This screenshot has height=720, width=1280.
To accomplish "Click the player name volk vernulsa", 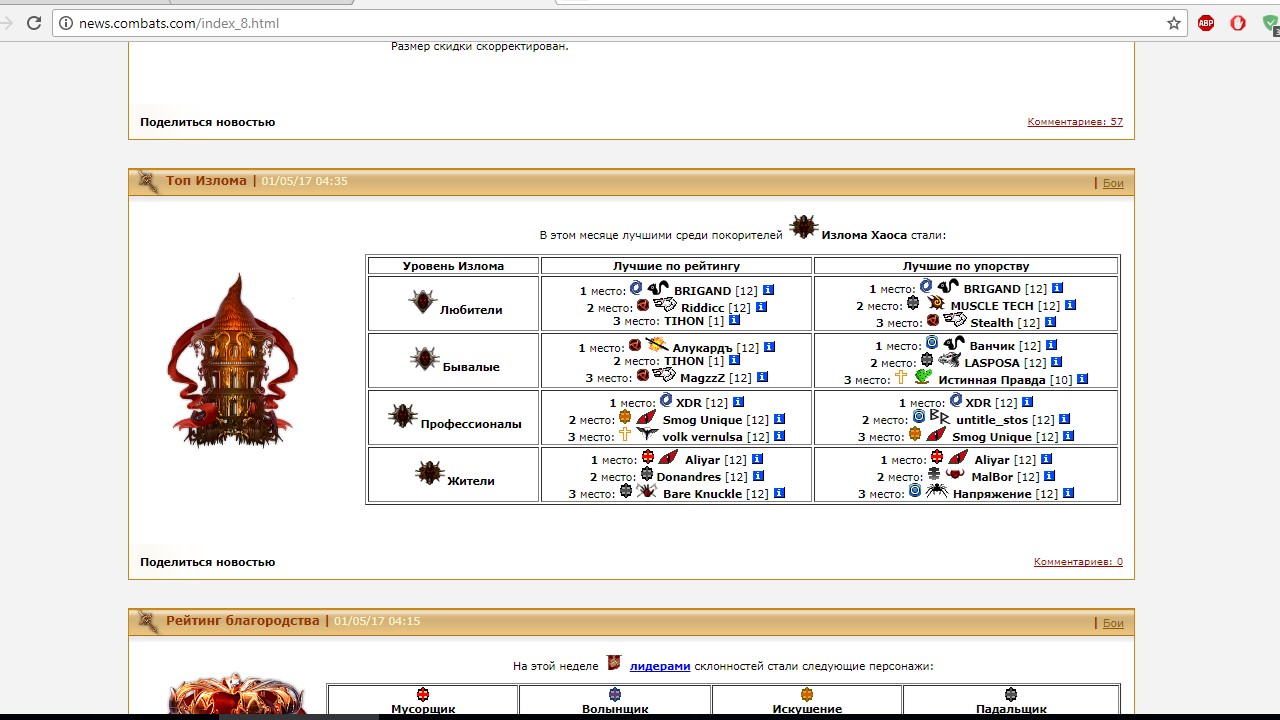I will pos(703,437).
